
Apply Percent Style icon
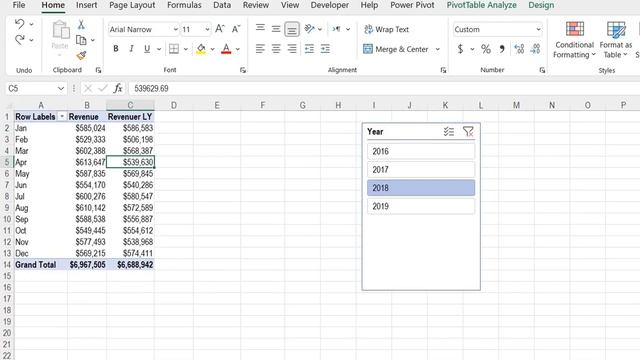point(486,49)
